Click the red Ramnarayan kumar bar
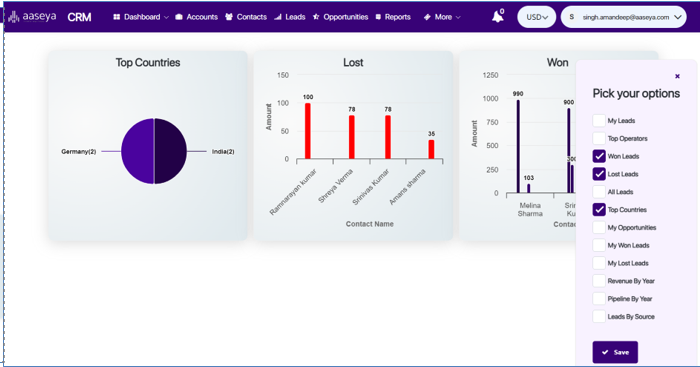Image resolution: width=700 pixels, height=367 pixels. [x=308, y=131]
